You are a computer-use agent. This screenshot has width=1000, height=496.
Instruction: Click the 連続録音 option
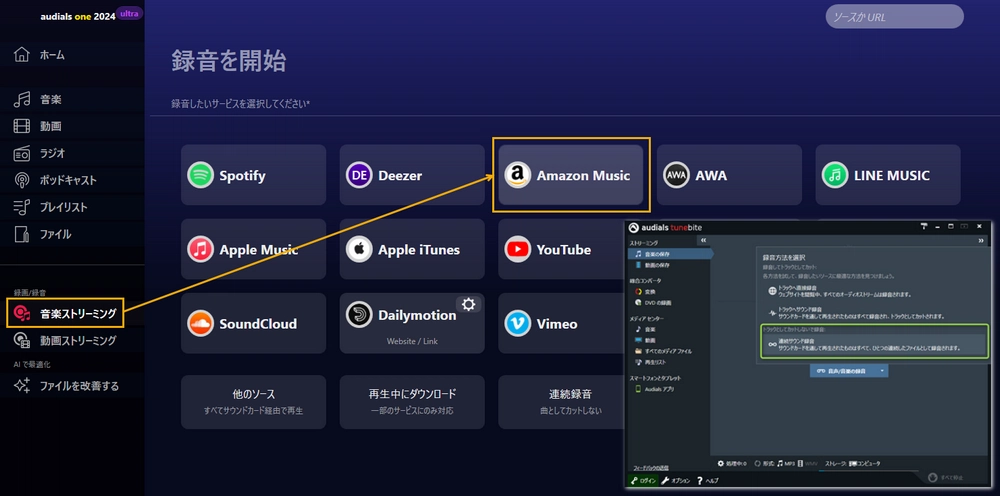point(561,402)
